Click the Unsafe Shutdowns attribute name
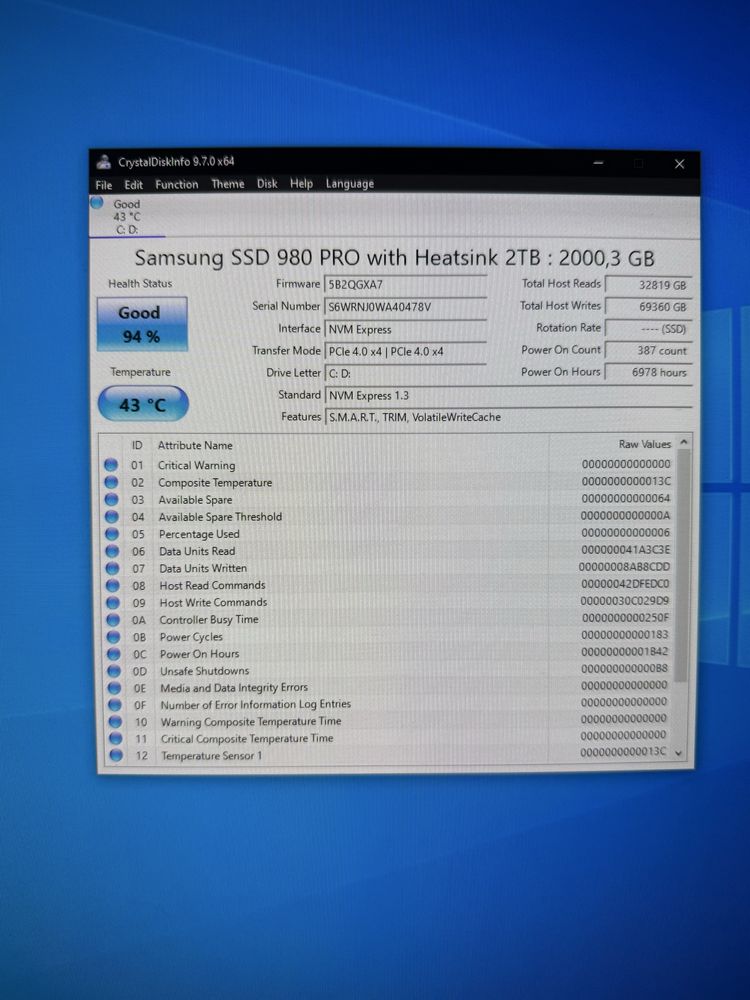The height and width of the screenshot is (1000, 750). click(205, 671)
